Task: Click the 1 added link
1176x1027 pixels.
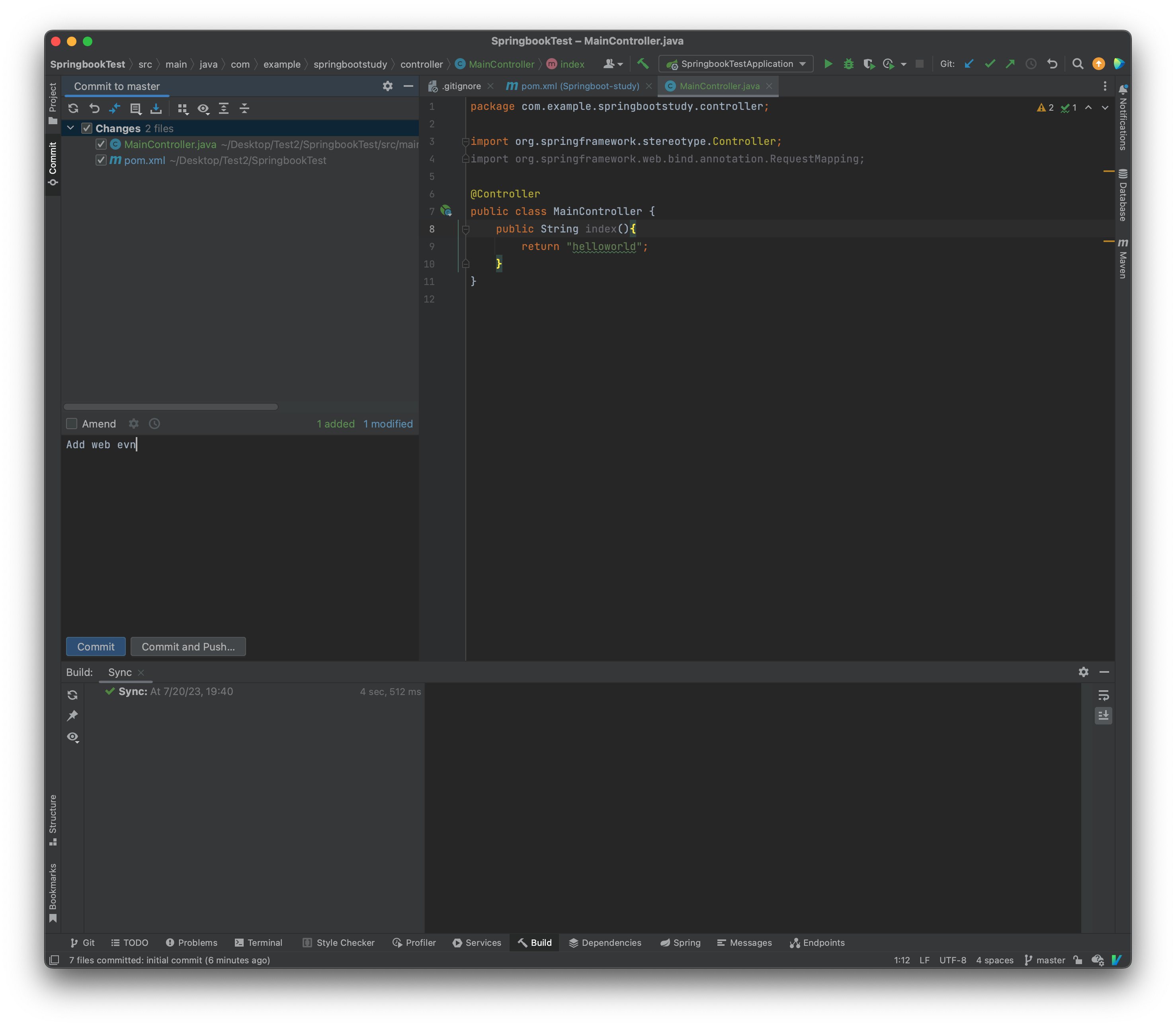Action: (x=336, y=424)
